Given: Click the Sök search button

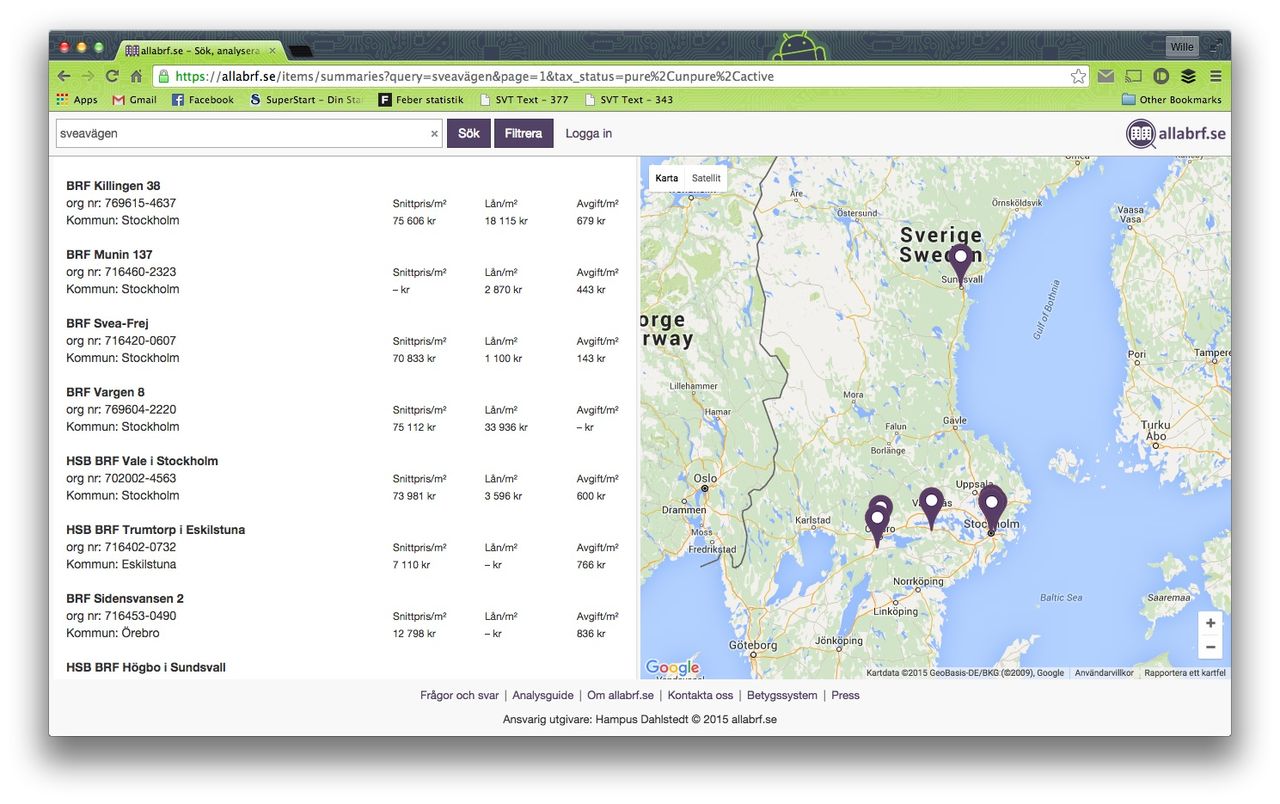Looking at the screenshot, I should click(x=468, y=132).
